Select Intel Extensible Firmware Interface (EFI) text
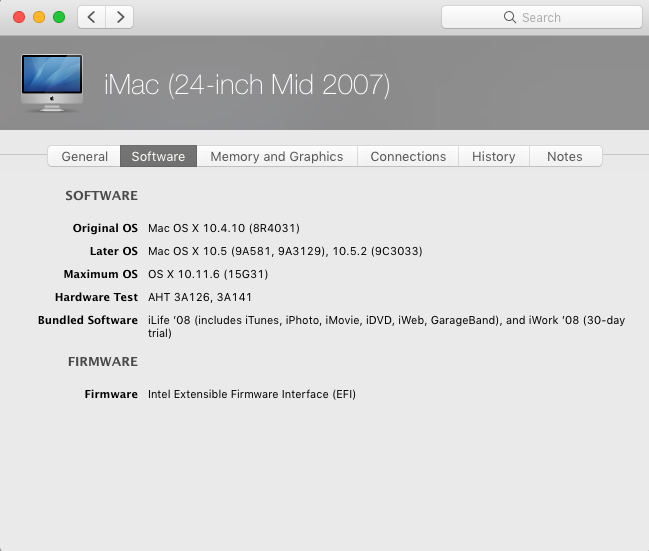Viewport: 649px width, 551px height. coord(252,394)
